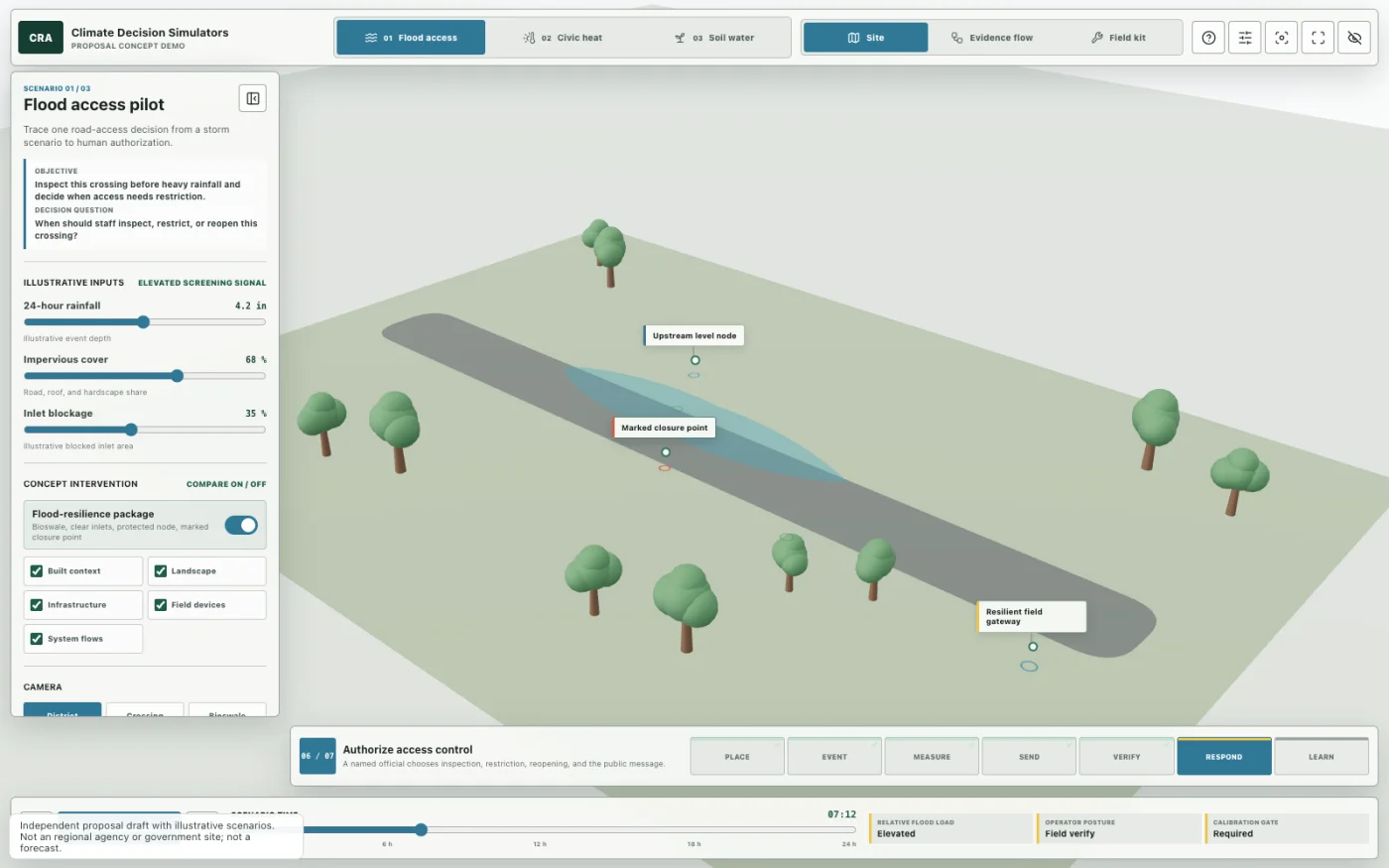This screenshot has height=868, width=1389.
Task: Click the COMPARE ON / OFF label
Action: click(226, 484)
